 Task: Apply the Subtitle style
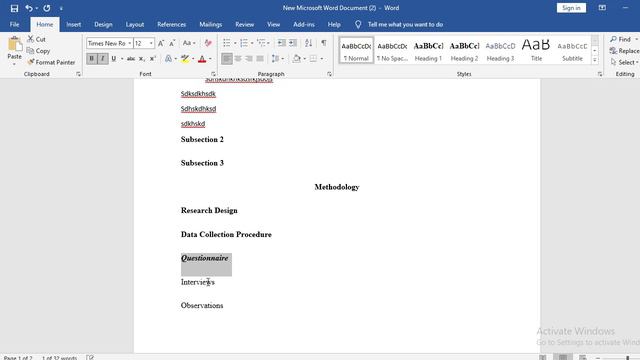572,51
